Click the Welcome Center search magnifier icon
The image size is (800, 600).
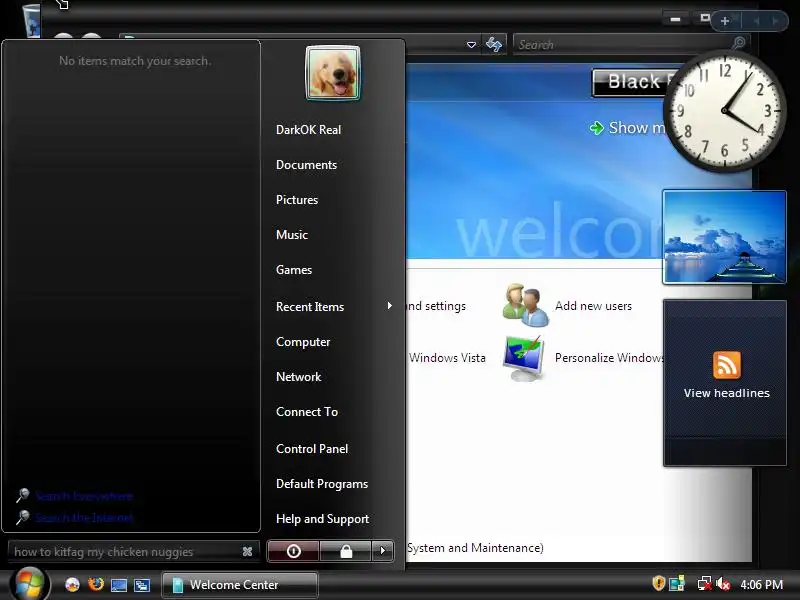coord(739,43)
